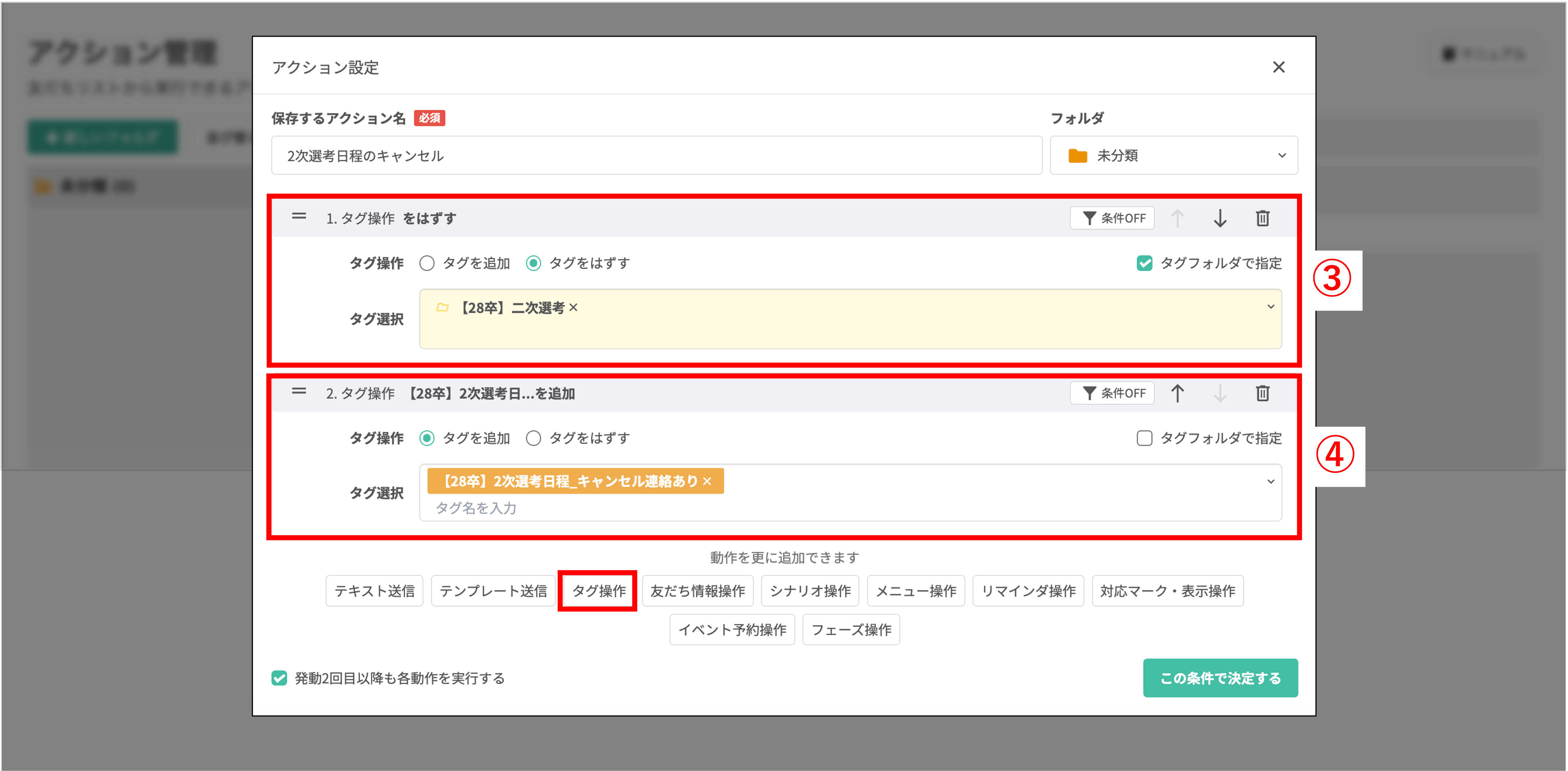Viewport: 1568px width, 771px height.
Task: Add a タグ操作 action
Action: pyautogui.click(x=598, y=591)
